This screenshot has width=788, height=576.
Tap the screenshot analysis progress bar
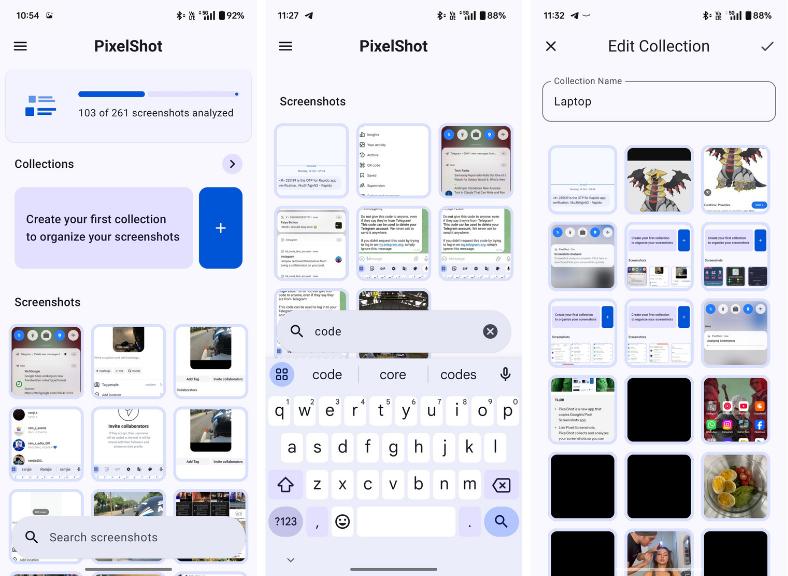pyautogui.click(x=158, y=94)
